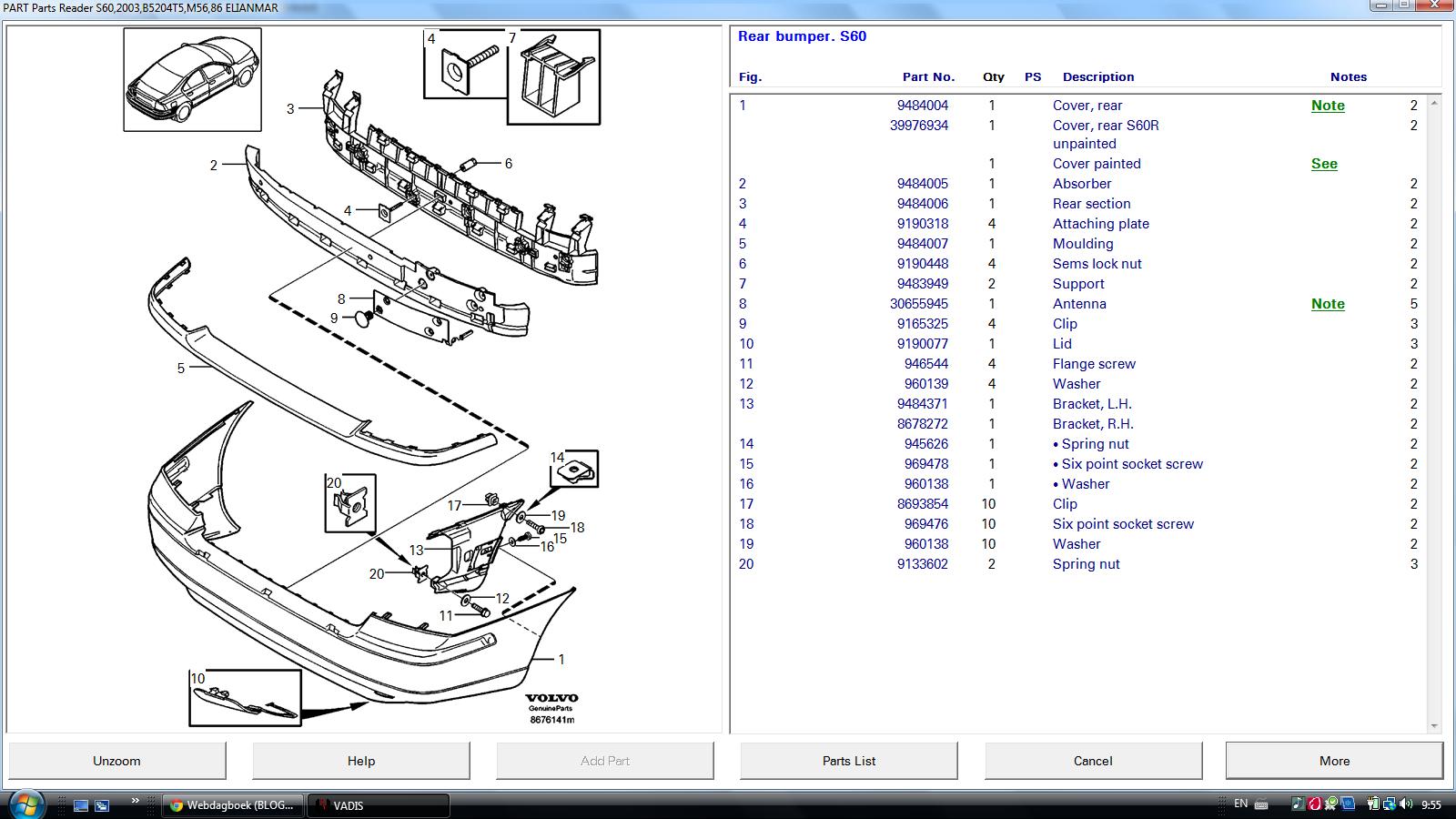Image resolution: width=1456 pixels, height=819 pixels.
Task: Expand hidden quick launch items chevron
Action: 136,801
